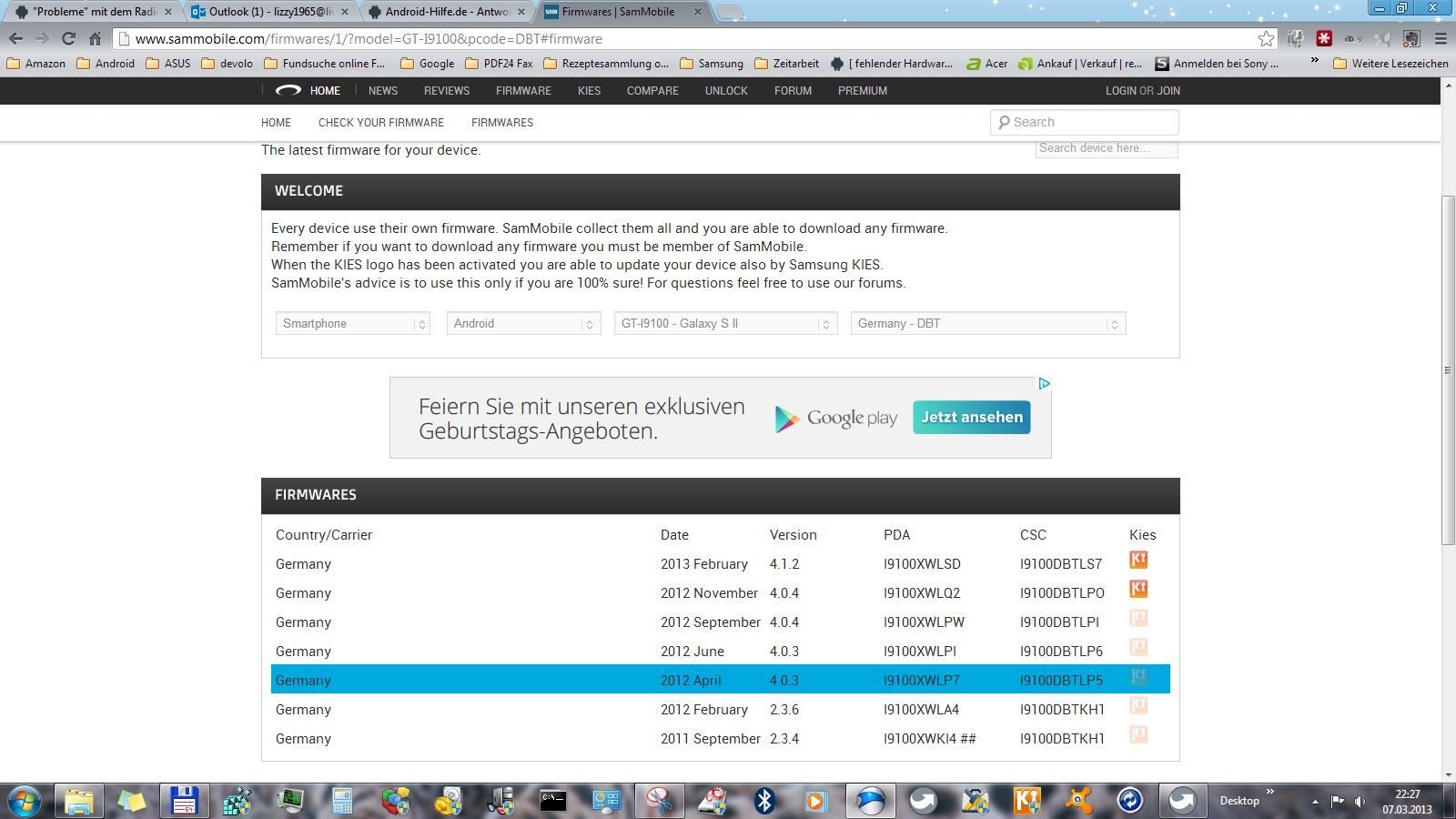Click the red LastPass asterisk extension icon
The height and width of the screenshot is (819, 1456).
click(x=1324, y=38)
